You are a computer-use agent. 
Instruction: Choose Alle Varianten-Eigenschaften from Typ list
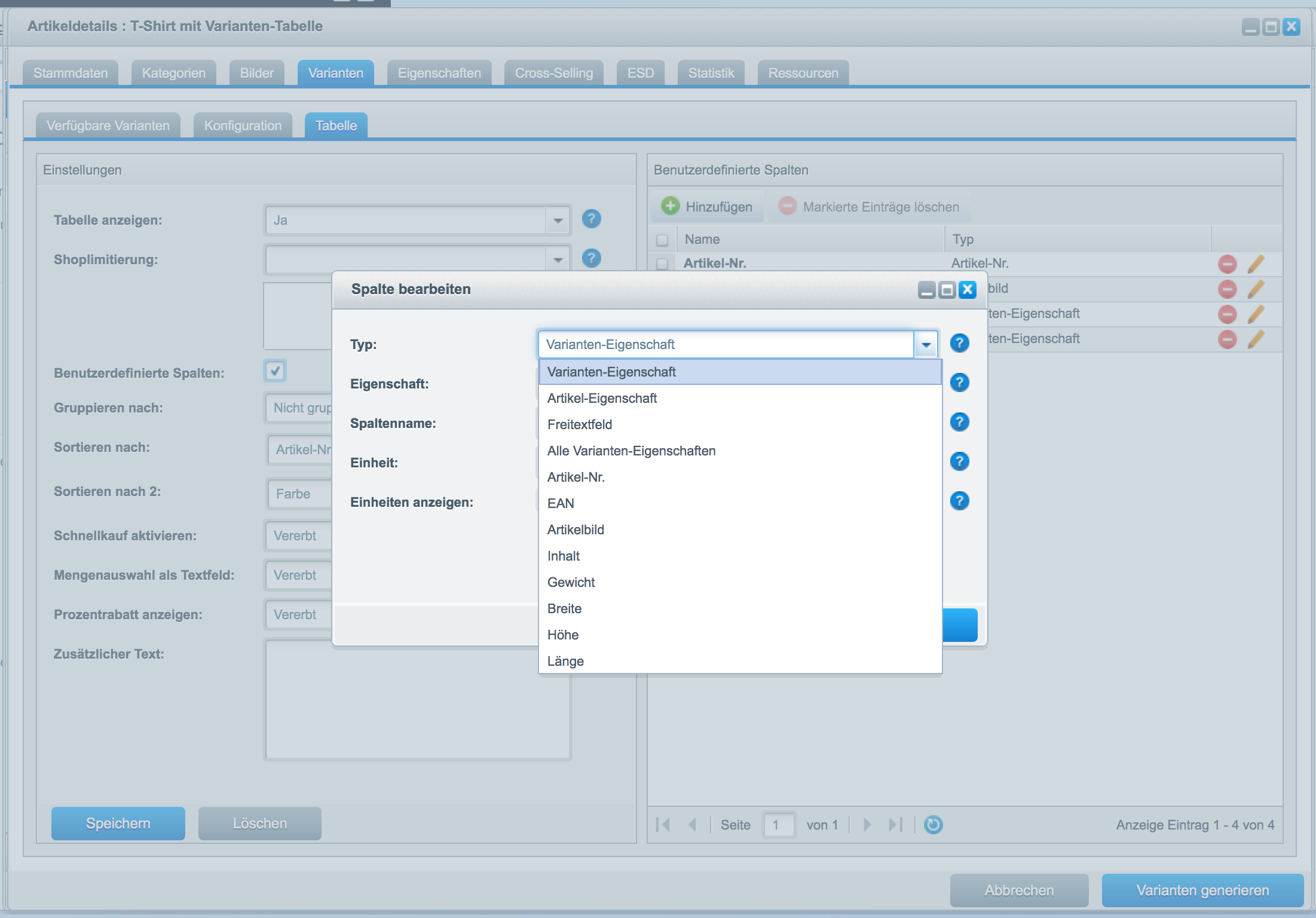[x=740, y=451]
